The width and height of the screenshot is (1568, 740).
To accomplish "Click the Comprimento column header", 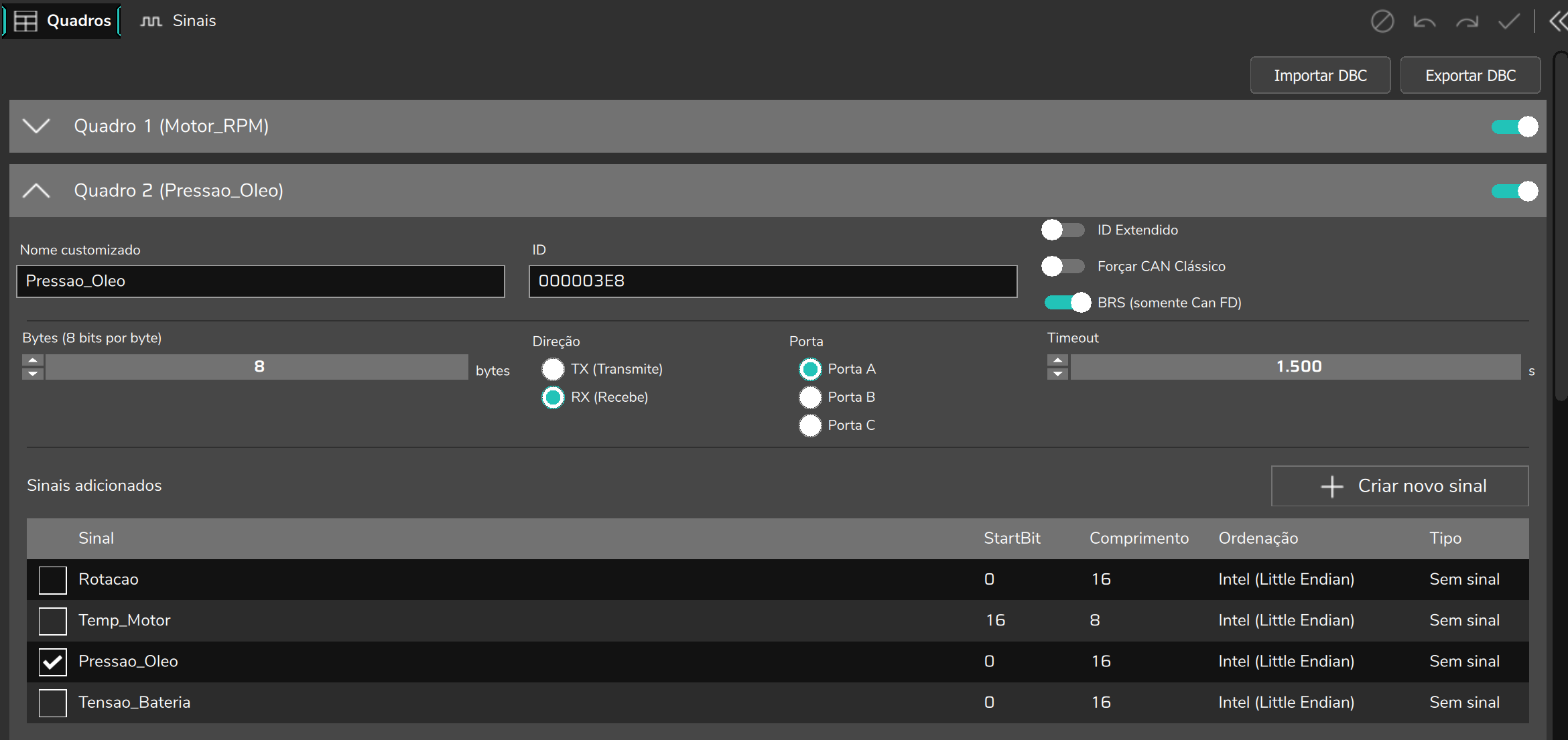I will pyautogui.click(x=1139, y=538).
